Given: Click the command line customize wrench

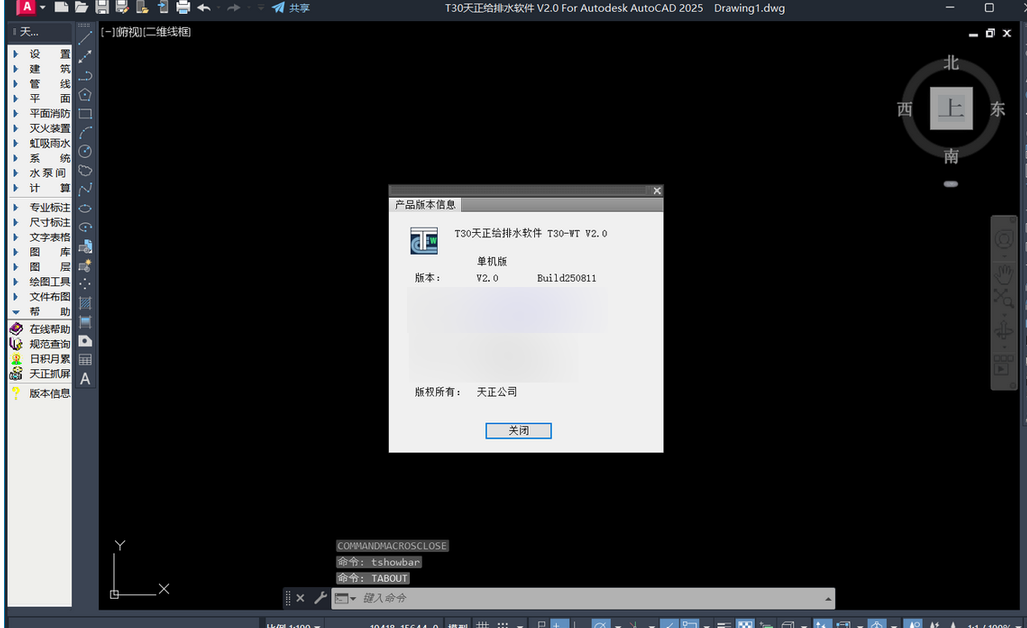Looking at the screenshot, I should (x=320, y=598).
